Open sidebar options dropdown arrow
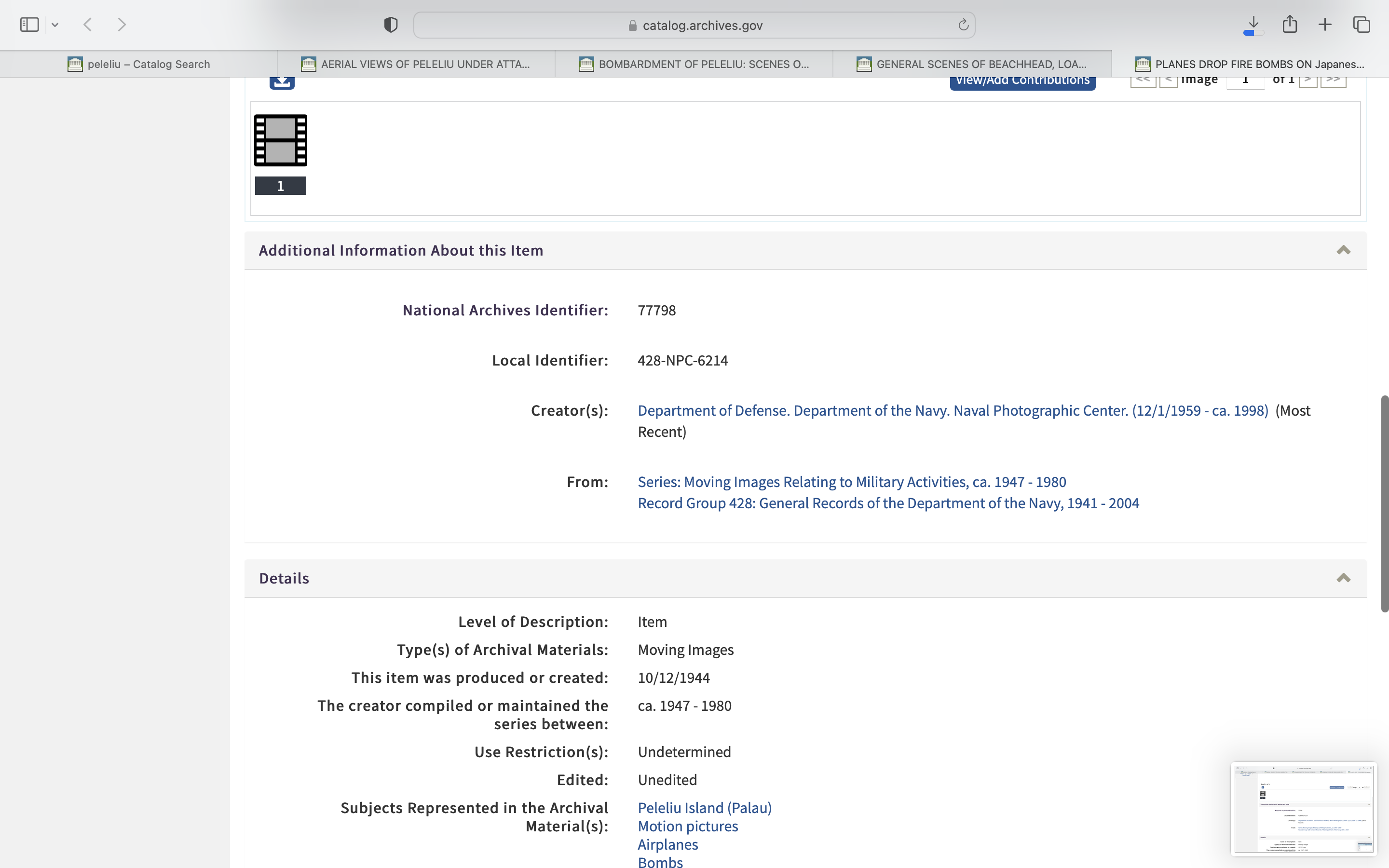1389x868 pixels. [x=55, y=25]
